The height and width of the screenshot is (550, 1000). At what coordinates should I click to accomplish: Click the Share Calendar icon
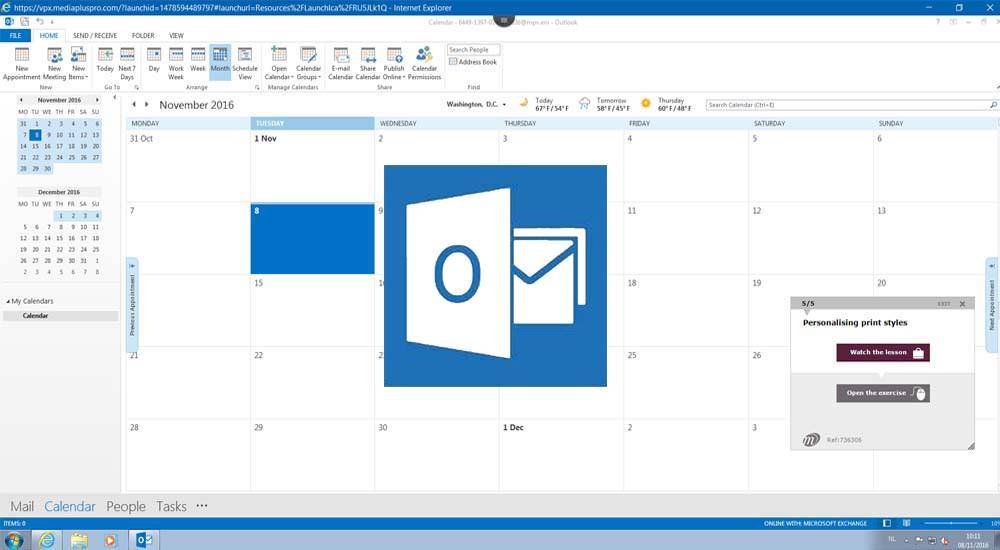368,63
